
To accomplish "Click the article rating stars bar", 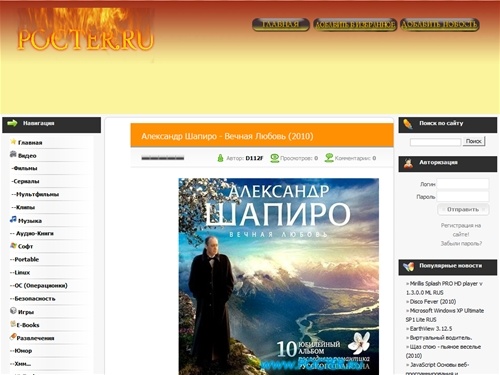I will click(x=163, y=158).
